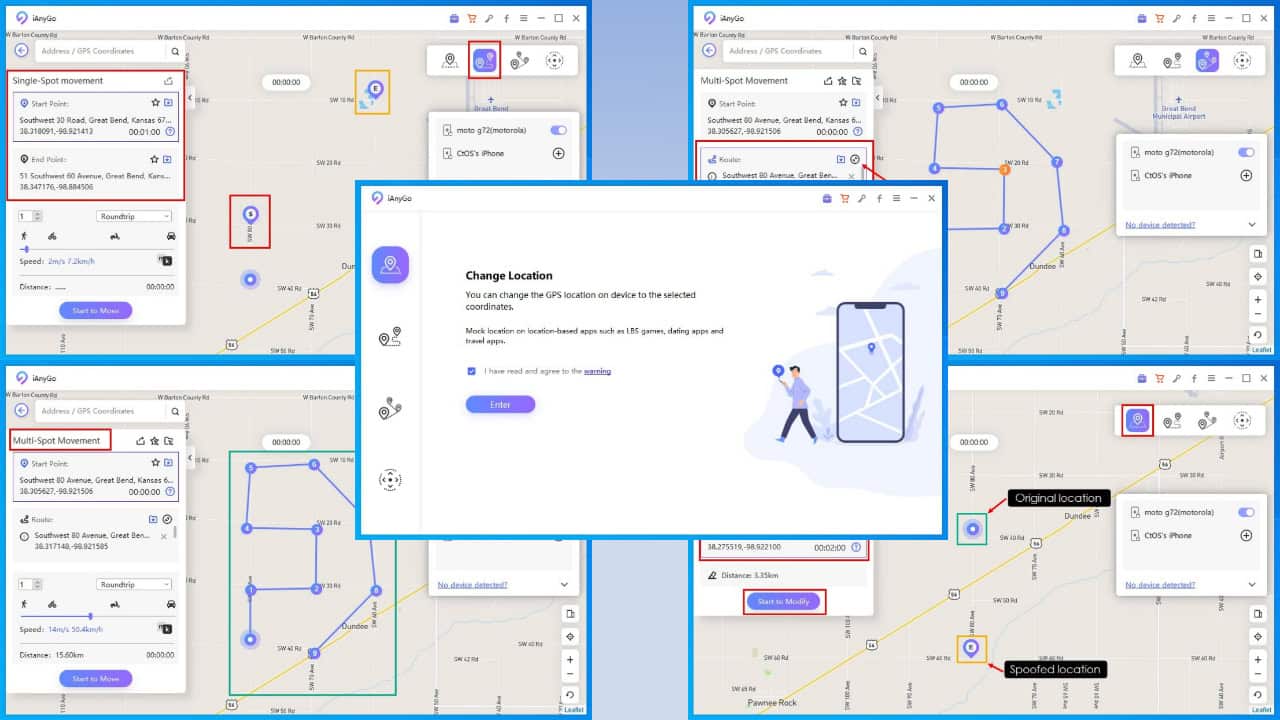
Task: Favorite the Start Point in Single-Spot movement window
Action: pyautogui.click(x=155, y=102)
